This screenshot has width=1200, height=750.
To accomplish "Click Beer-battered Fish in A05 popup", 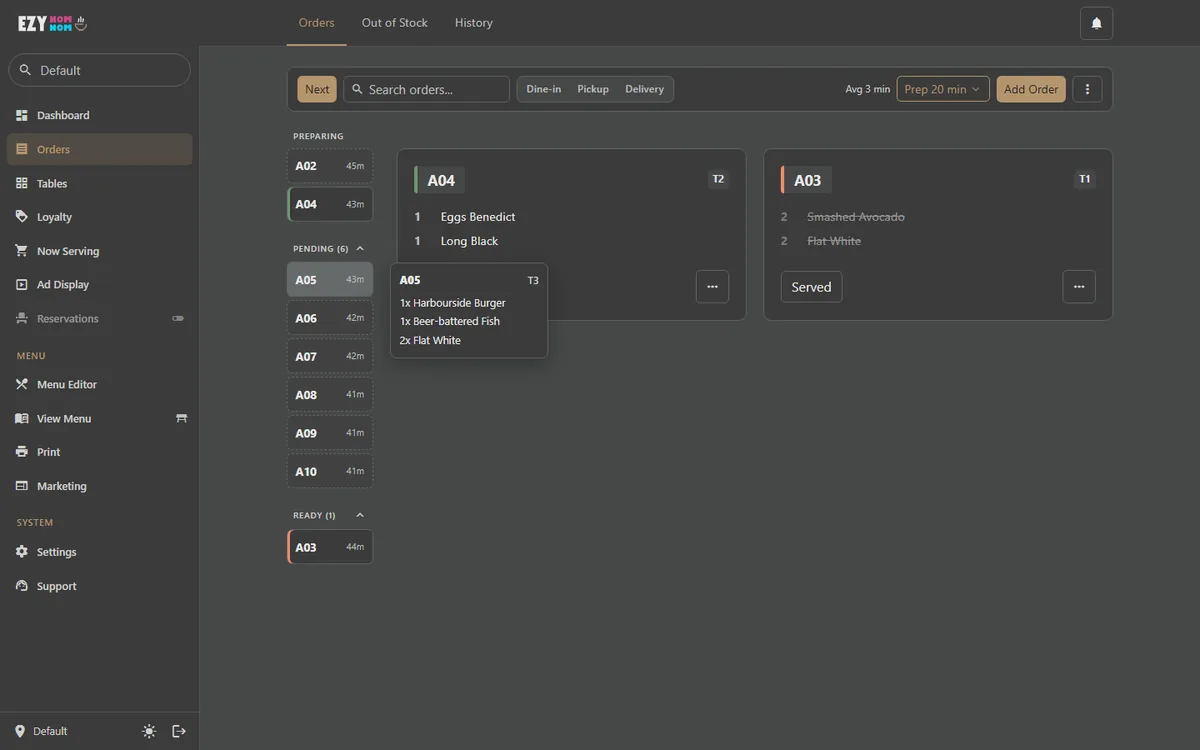I will tap(450, 321).
